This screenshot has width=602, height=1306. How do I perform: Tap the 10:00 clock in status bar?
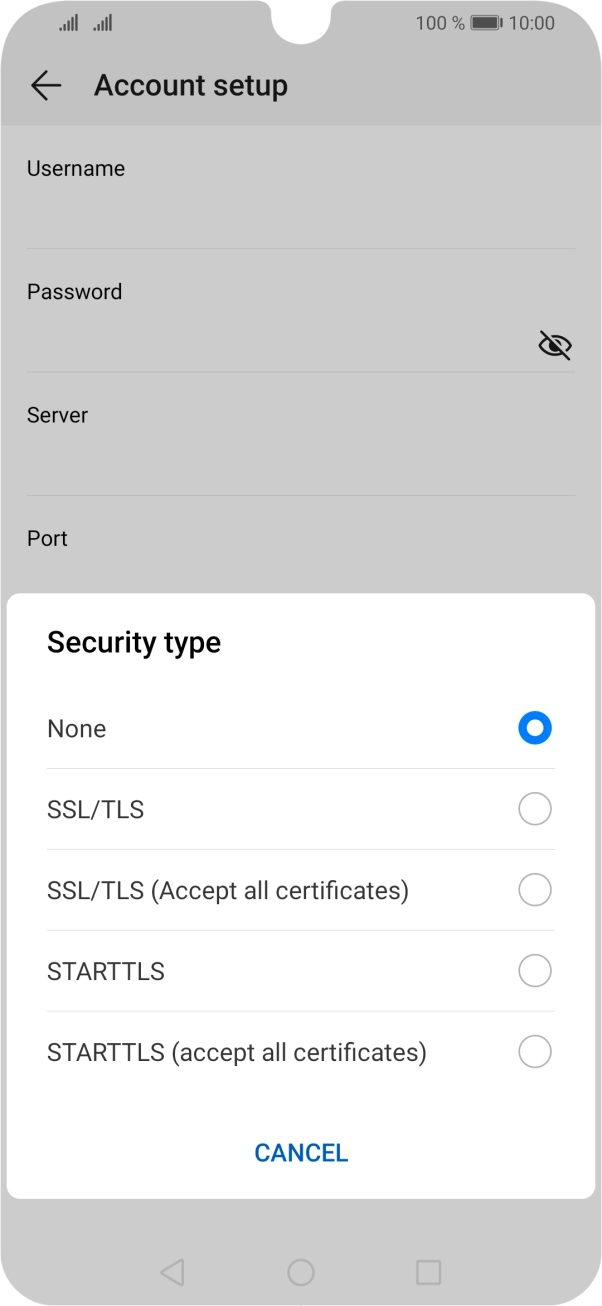pyautogui.click(x=532, y=23)
